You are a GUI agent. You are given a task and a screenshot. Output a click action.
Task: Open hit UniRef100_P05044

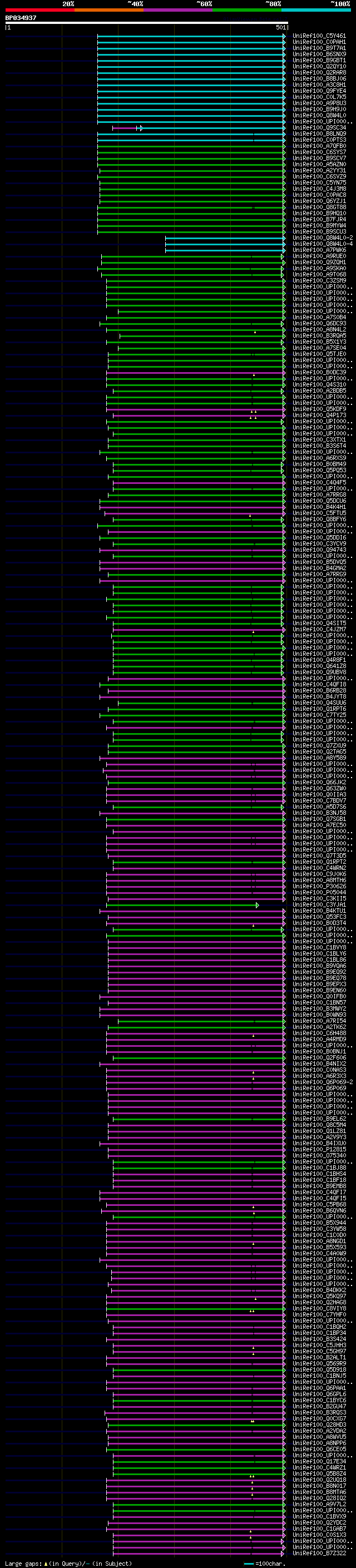[x=319, y=892]
